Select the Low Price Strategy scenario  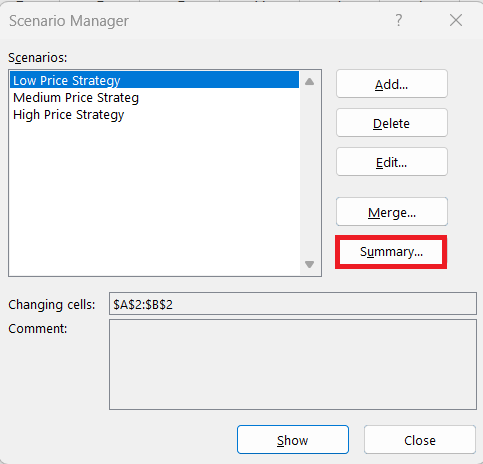(x=154, y=80)
